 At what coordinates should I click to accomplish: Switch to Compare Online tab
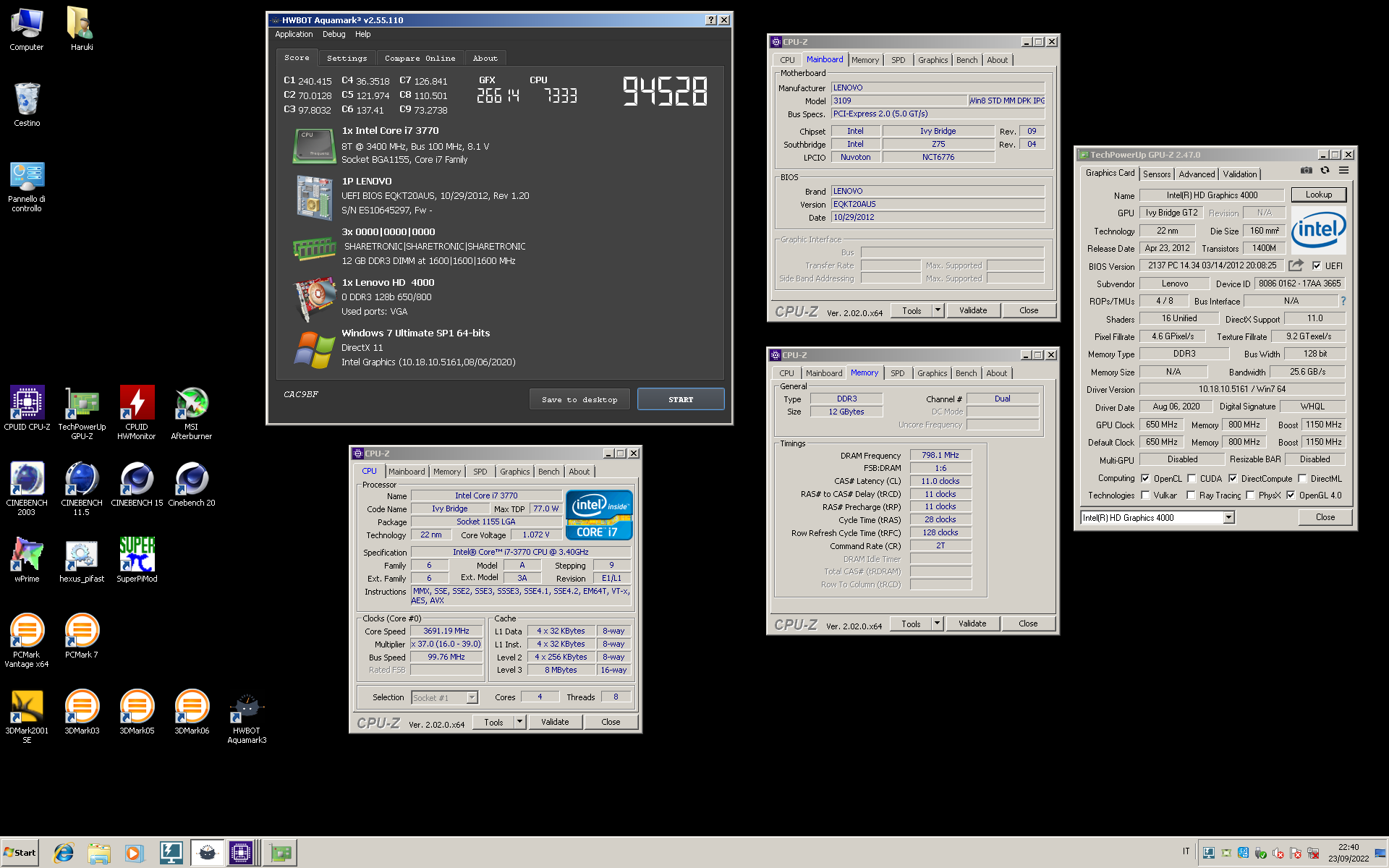(420, 58)
